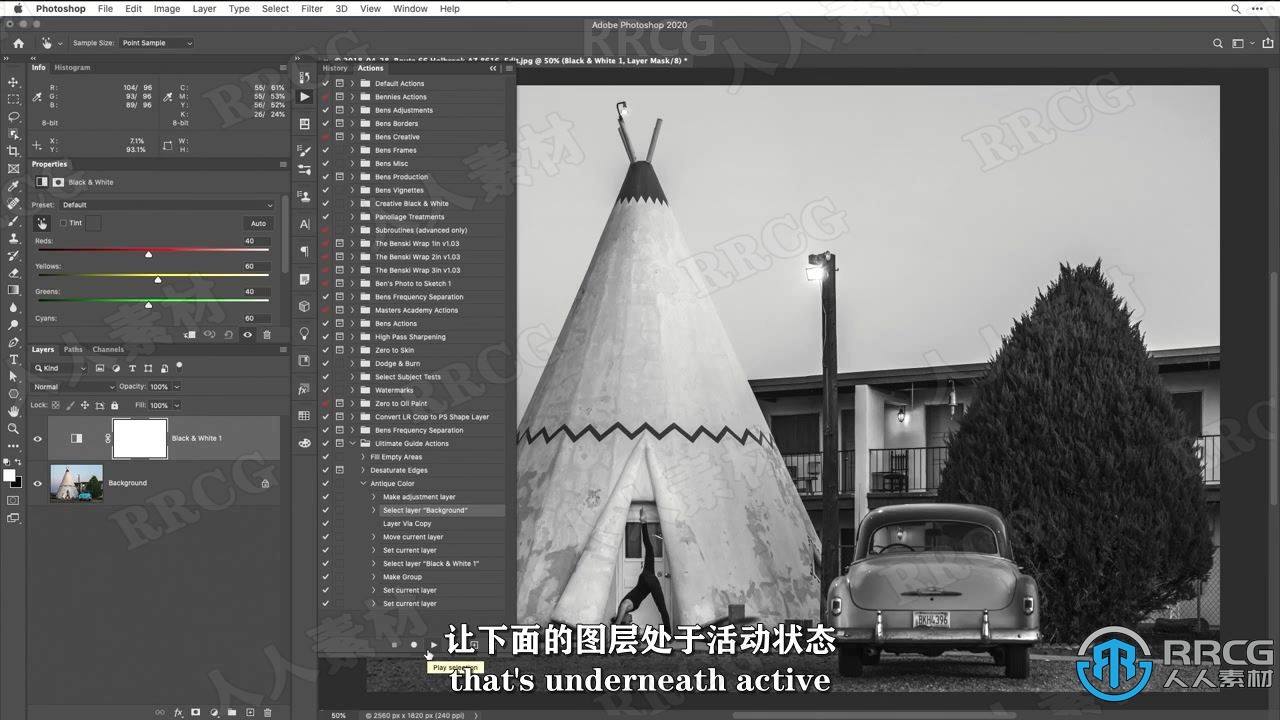Select the Gradient tool
Viewport: 1280px width, 720px height.
[13, 290]
